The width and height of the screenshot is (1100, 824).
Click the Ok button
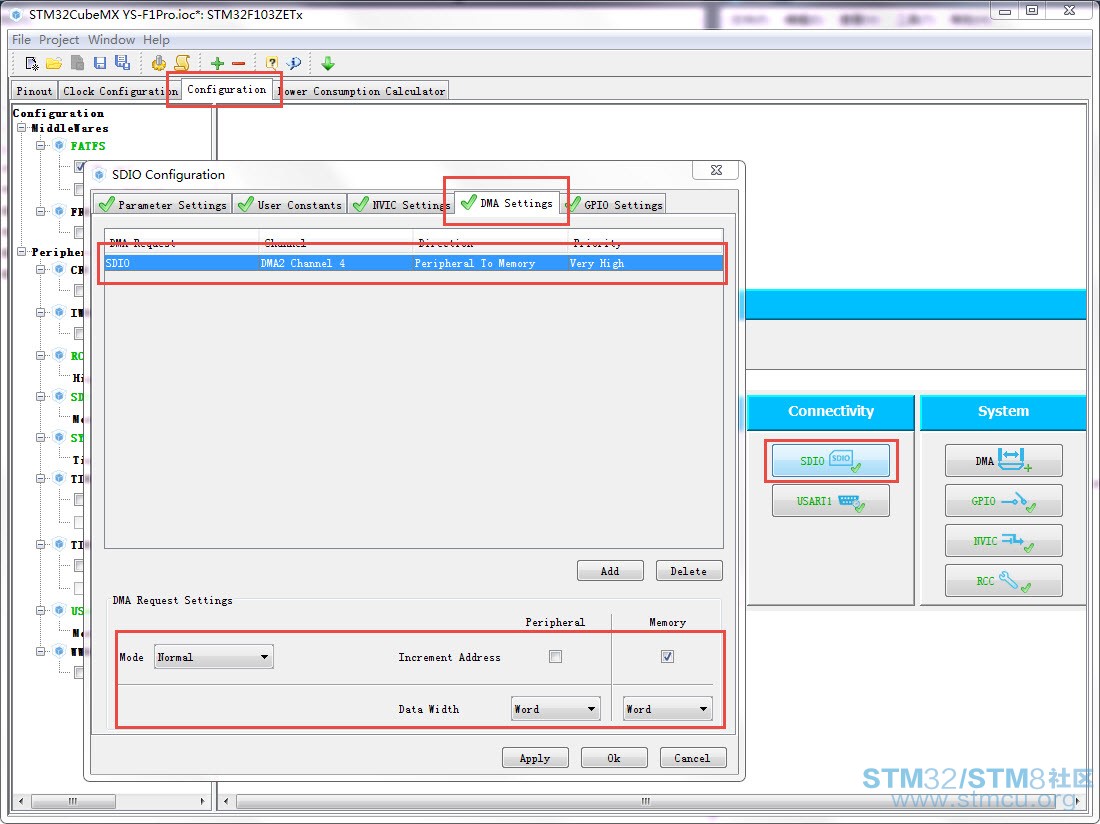click(614, 758)
